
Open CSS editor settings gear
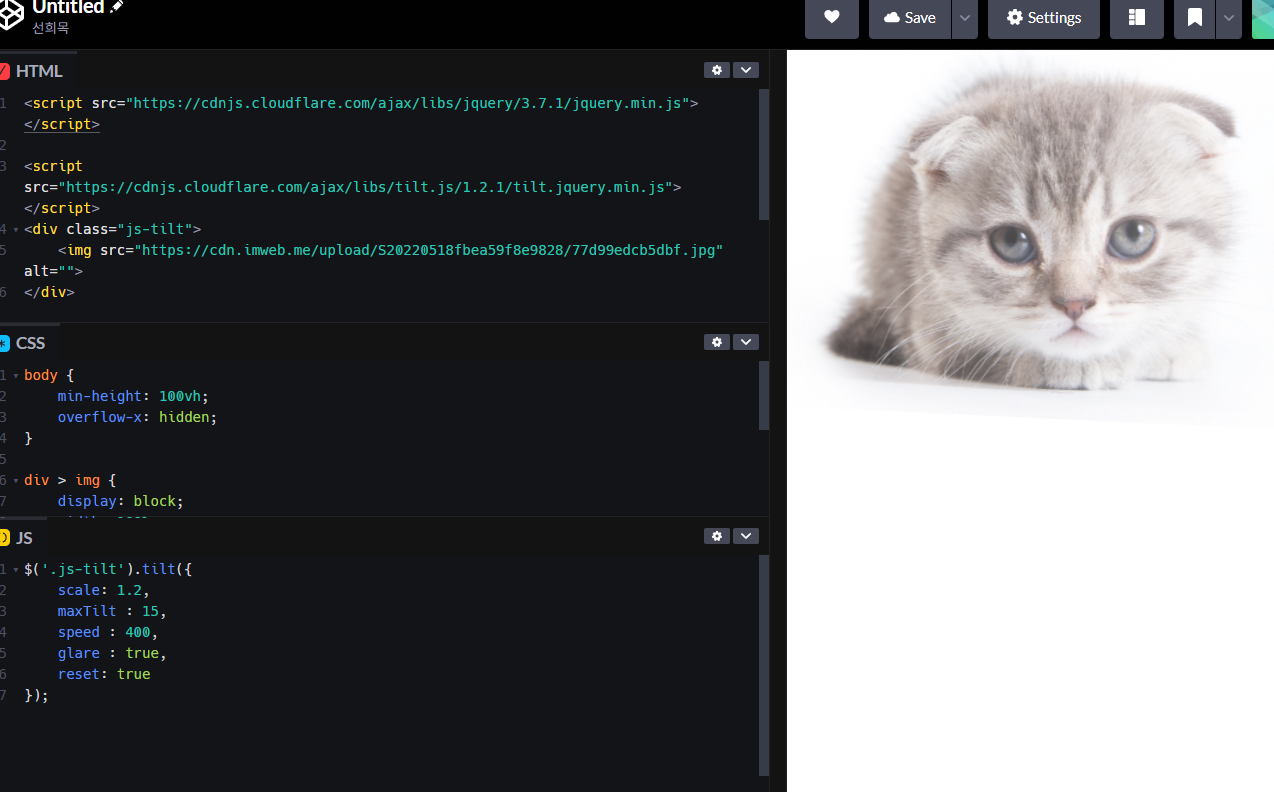[x=716, y=342]
